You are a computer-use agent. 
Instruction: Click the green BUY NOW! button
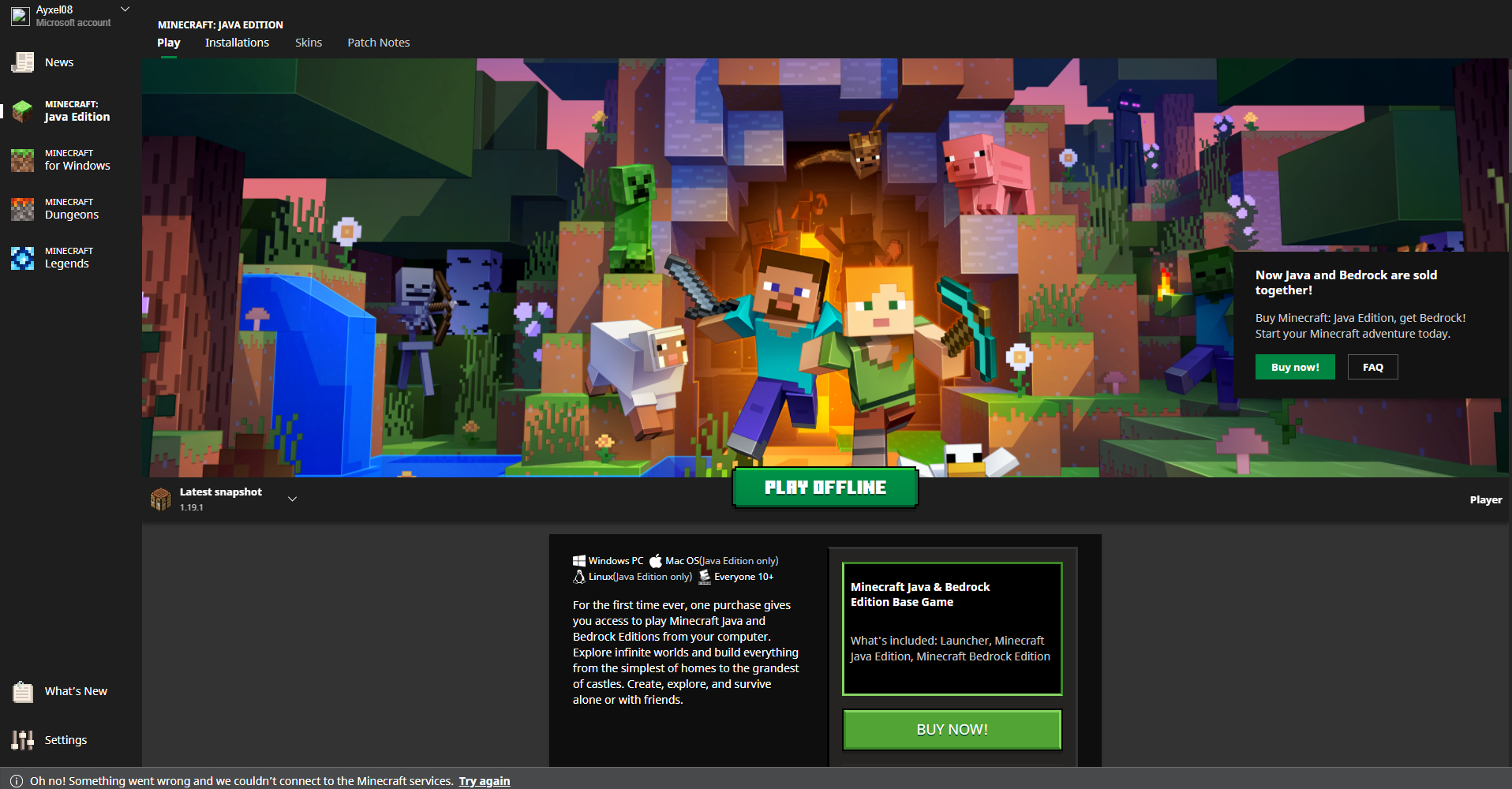[952, 730]
